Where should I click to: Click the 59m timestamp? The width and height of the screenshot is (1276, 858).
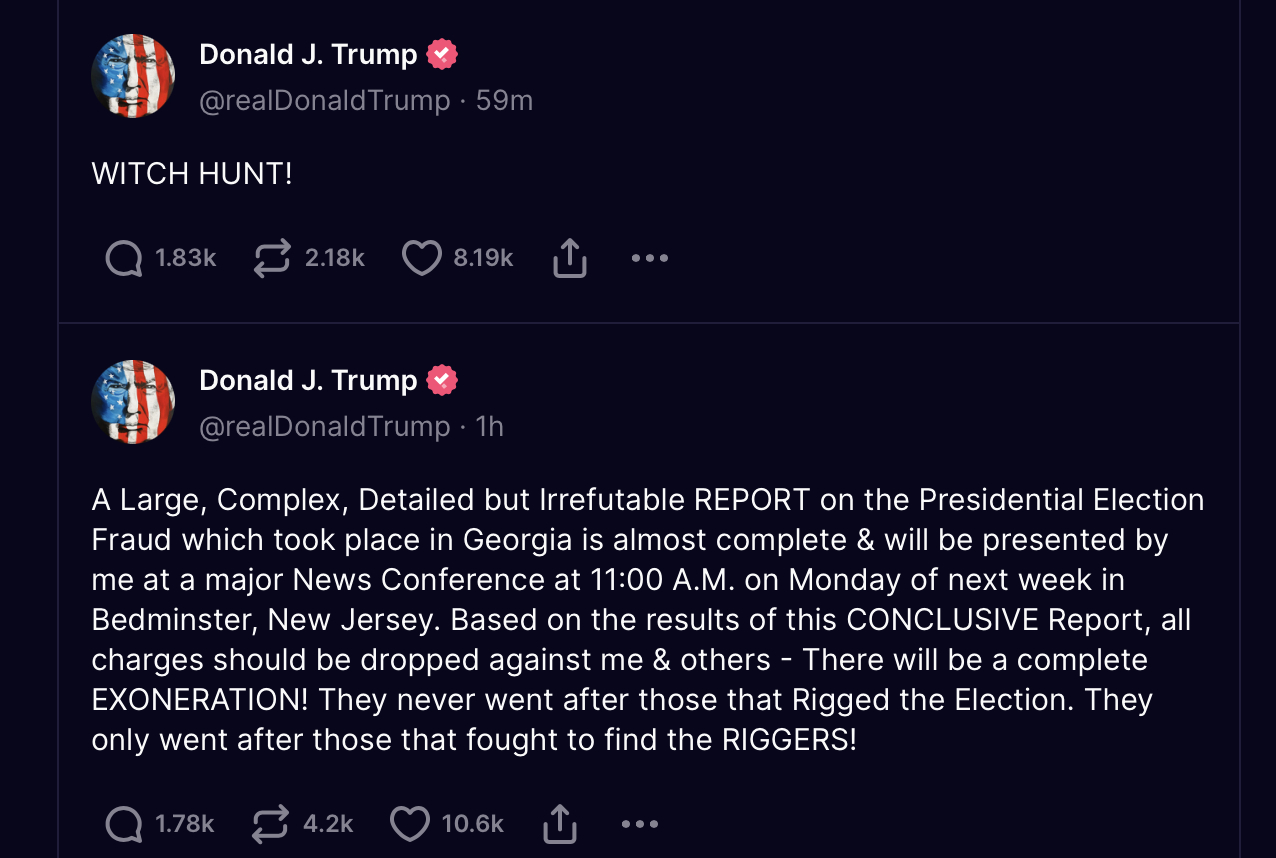click(504, 101)
